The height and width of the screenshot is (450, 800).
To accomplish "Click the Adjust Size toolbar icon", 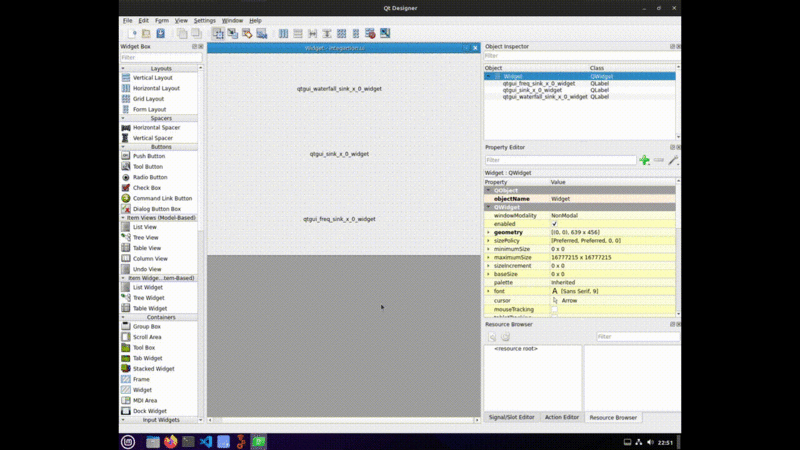I will pos(385,34).
